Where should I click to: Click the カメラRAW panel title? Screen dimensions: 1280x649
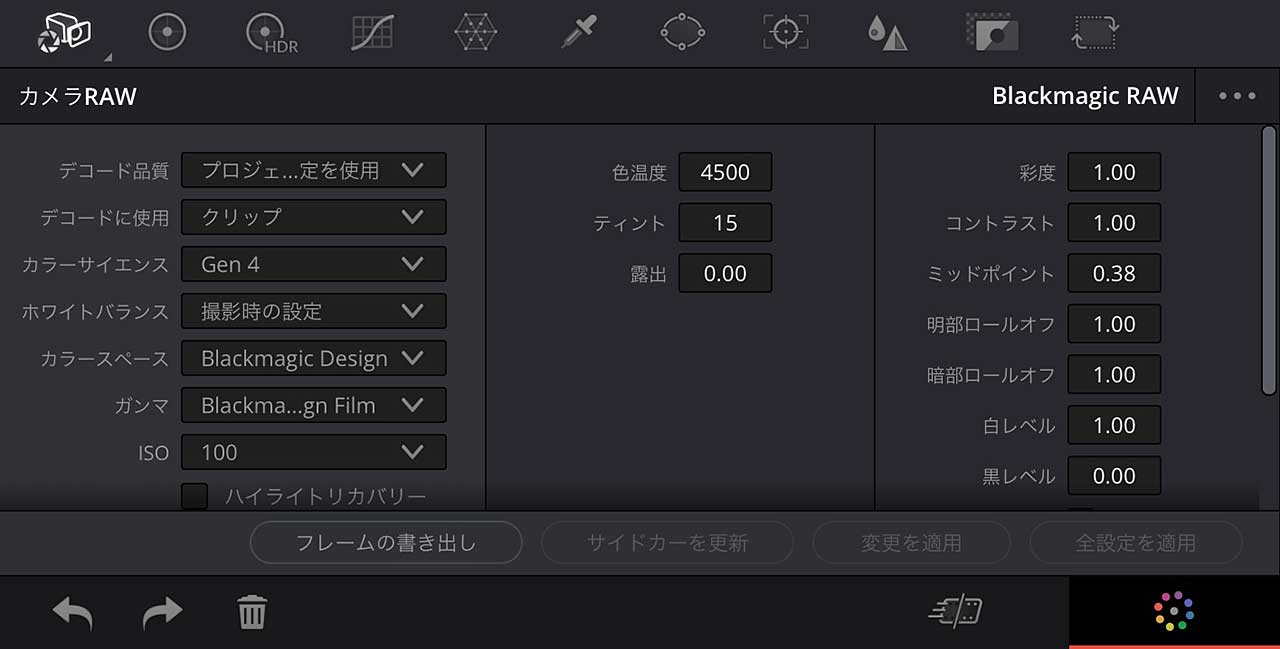[78, 96]
